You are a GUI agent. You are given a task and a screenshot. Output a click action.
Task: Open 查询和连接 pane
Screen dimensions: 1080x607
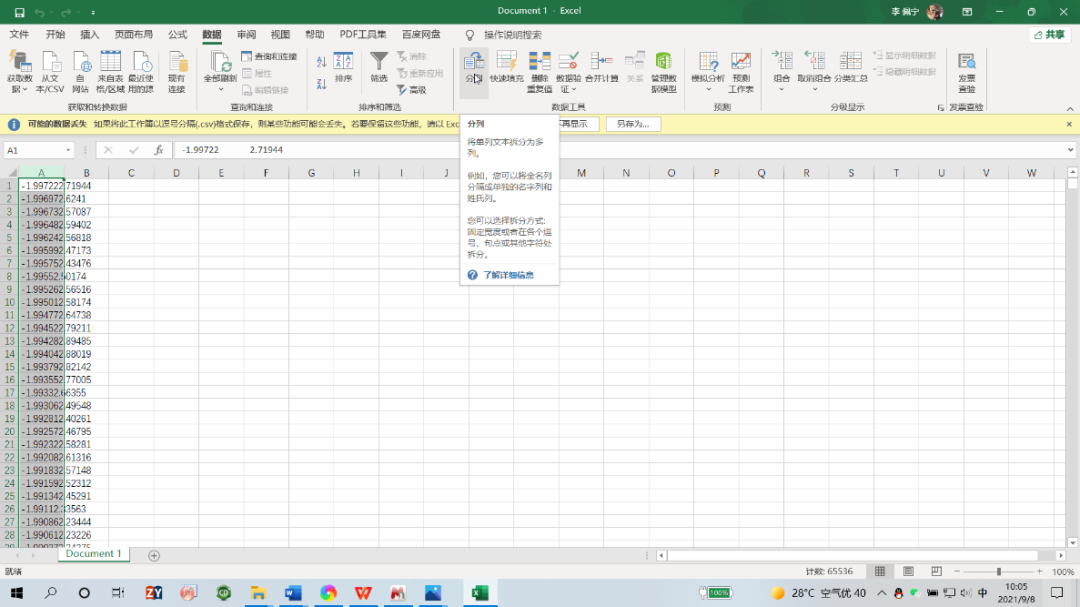coord(269,56)
